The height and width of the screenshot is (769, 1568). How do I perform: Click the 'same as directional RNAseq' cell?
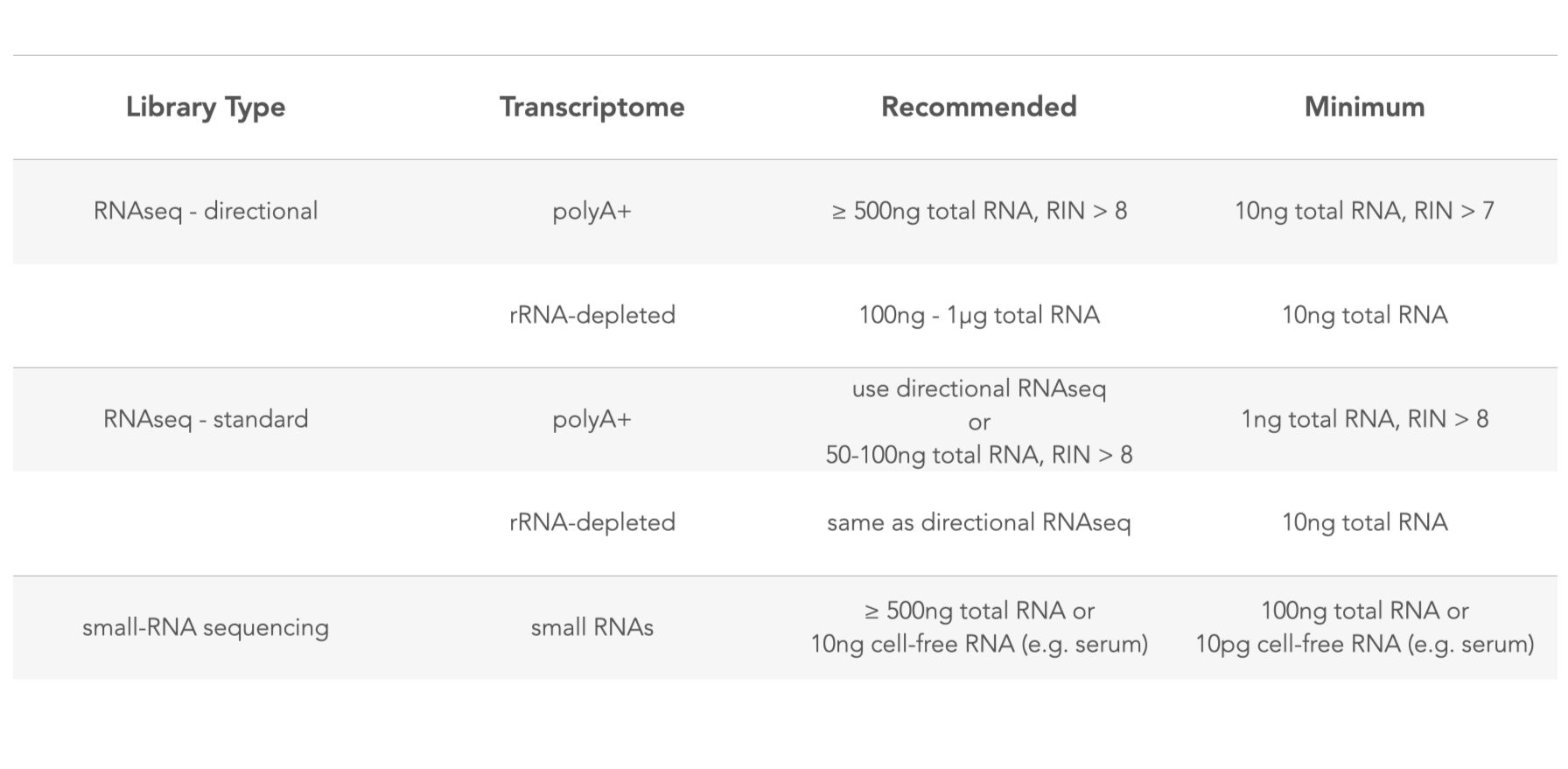click(x=978, y=522)
